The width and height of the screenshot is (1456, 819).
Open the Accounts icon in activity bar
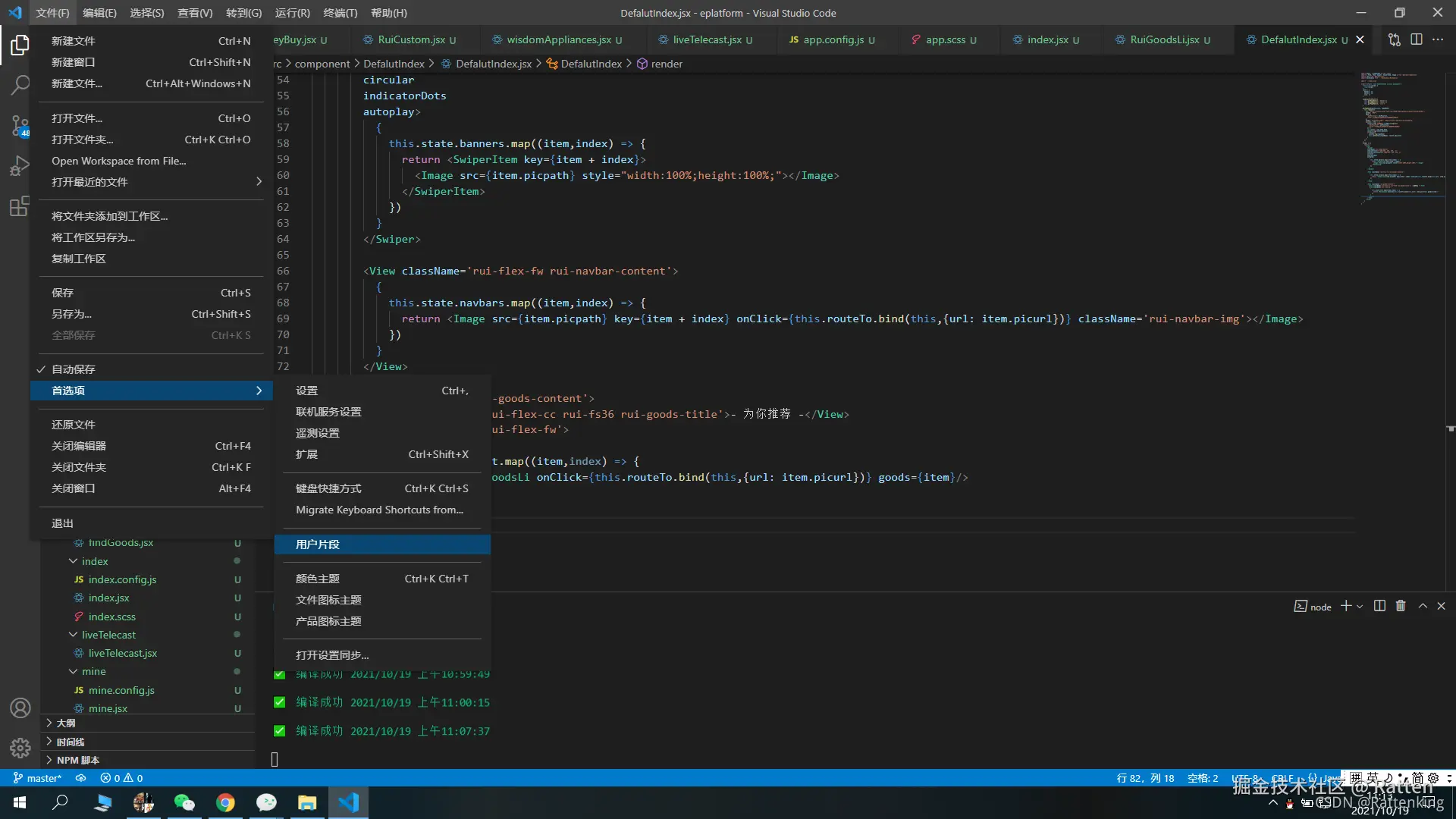click(x=20, y=708)
